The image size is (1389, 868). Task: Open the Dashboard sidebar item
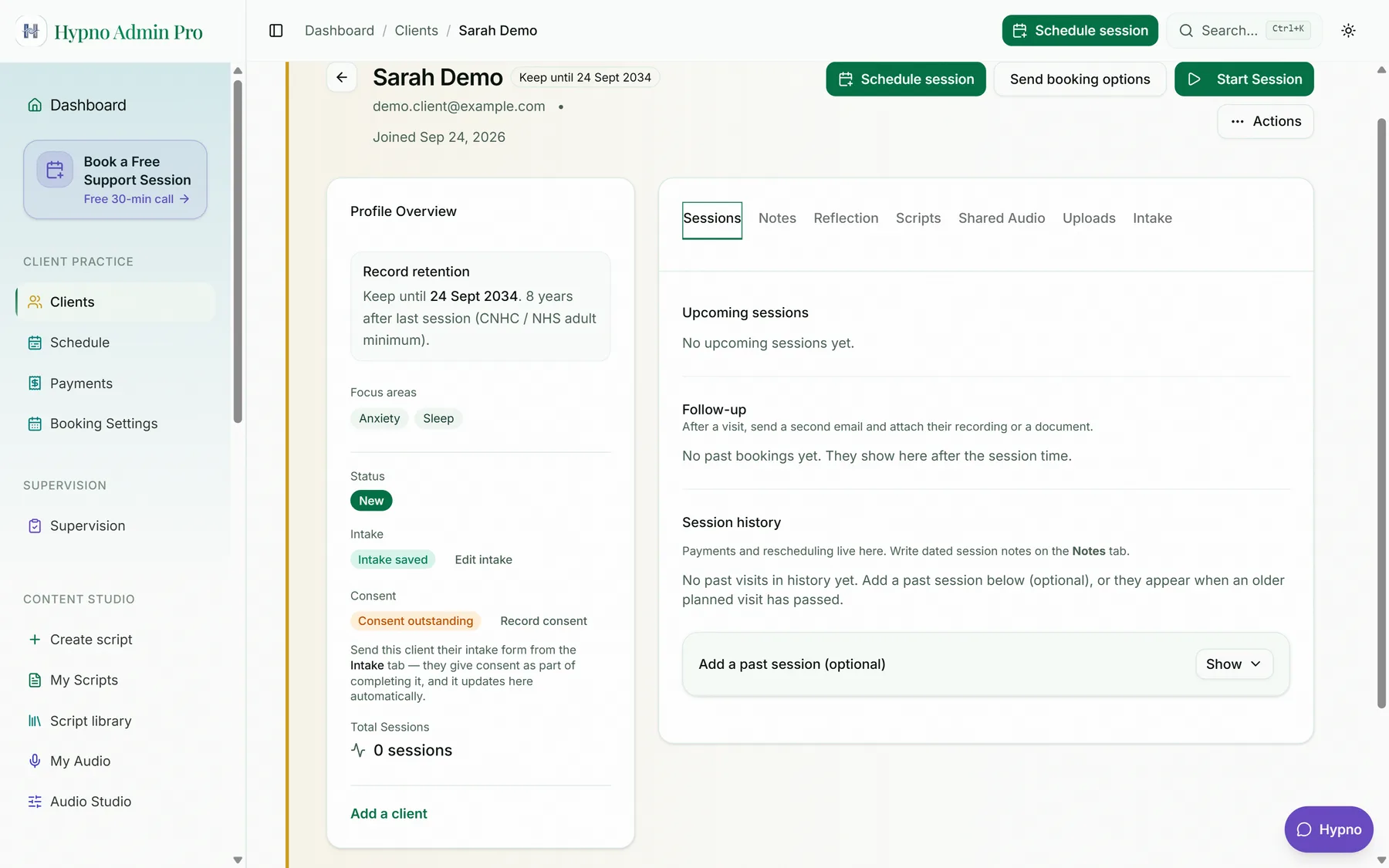coord(115,105)
